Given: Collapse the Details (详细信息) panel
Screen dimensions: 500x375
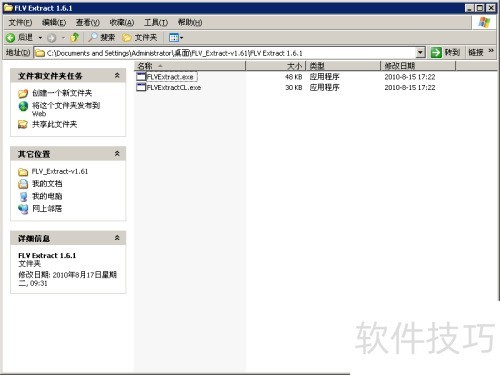Looking at the screenshot, I should (117, 238).
